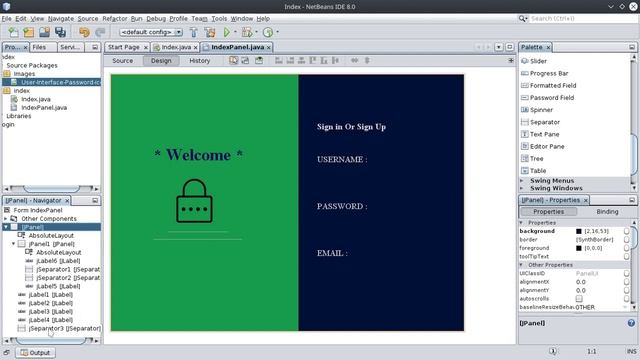Click the Open Project toolbar icon
Viewport: 640px width, 360px height.
click(44, 32)
